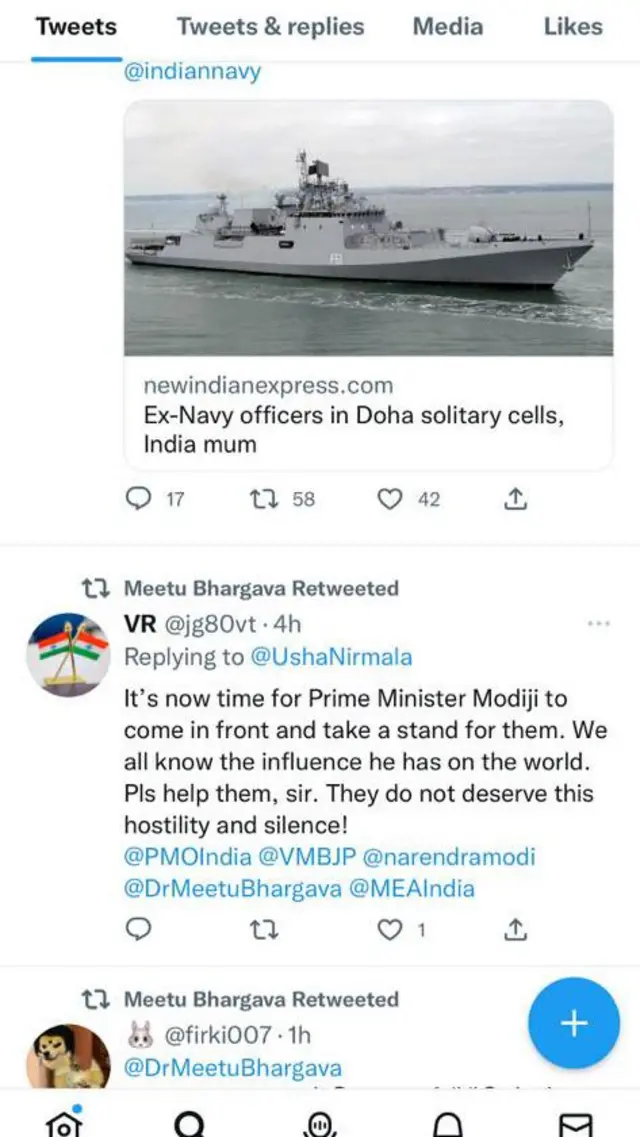Image resolution: width=640 pixels, height=1137 pixels.
Task: Open the three-dot menu on VR's tweet
Action: (598, 624)
